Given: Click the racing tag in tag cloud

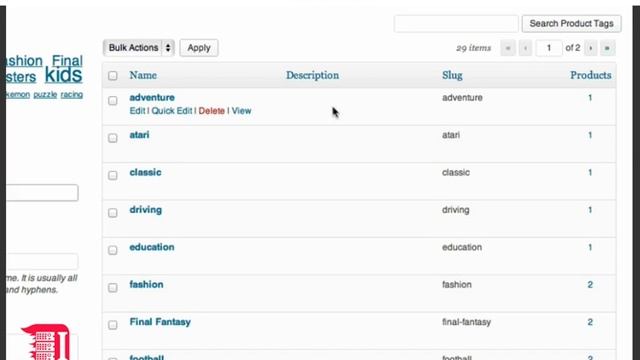Looking at the screenshot, I should 72,95.
